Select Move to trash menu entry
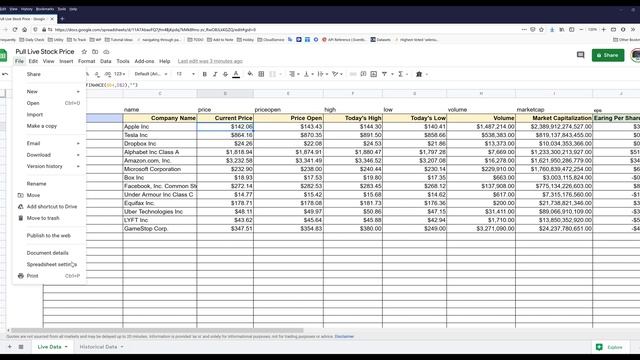This screenshot has height=360, width=640. click(49, 218)
